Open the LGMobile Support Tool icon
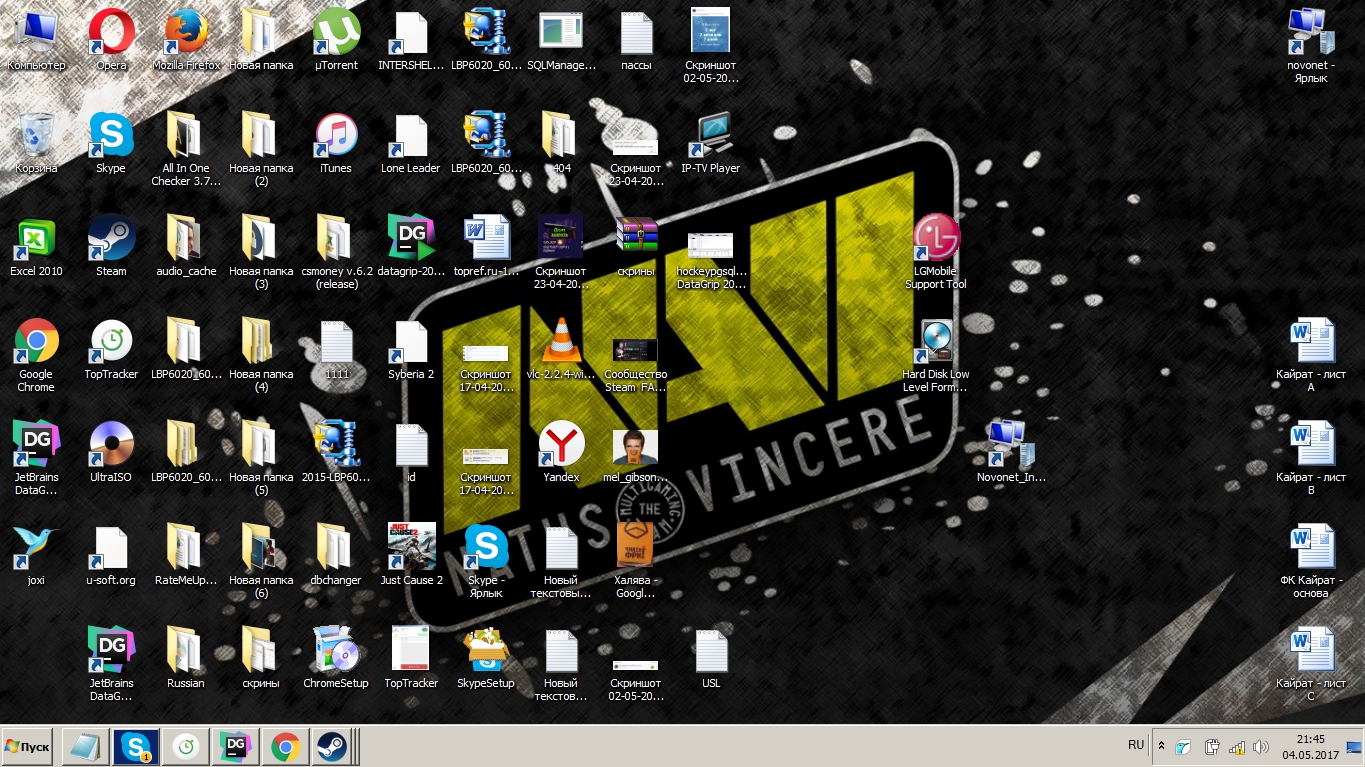1365x767 pixels. coord(936,239)
